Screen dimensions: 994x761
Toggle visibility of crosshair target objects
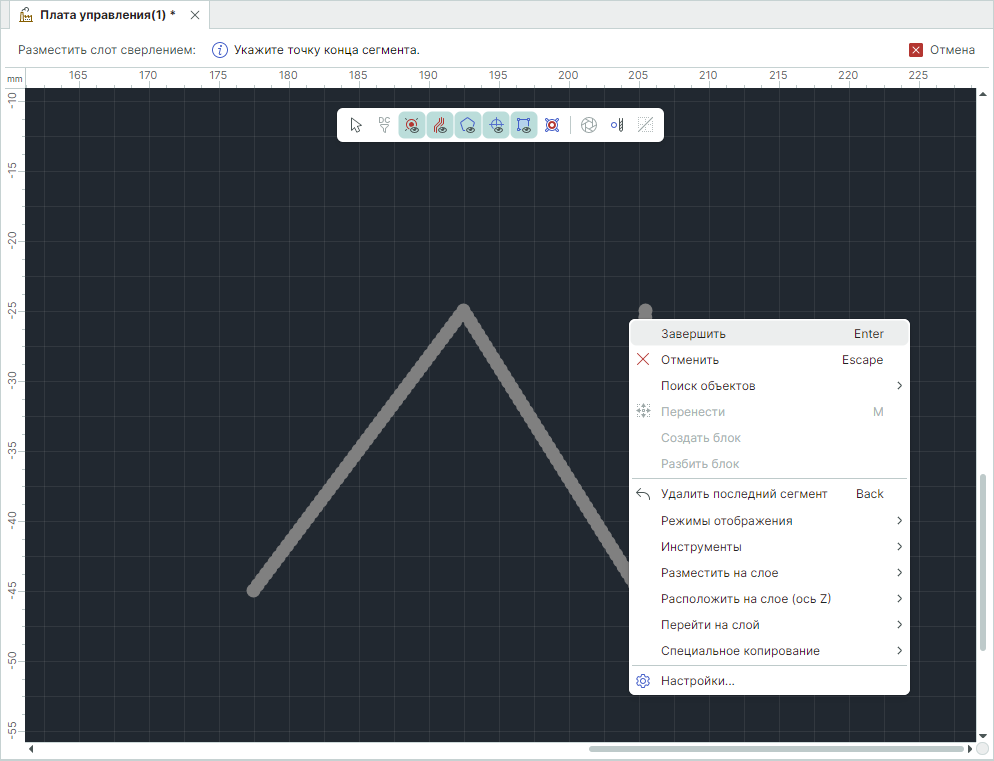(496, 125)
